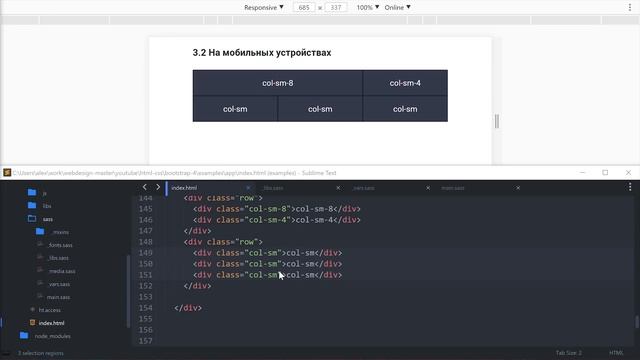
Task: Click heading 3.2 На мобильных устройствах
Action: (262, 53)
